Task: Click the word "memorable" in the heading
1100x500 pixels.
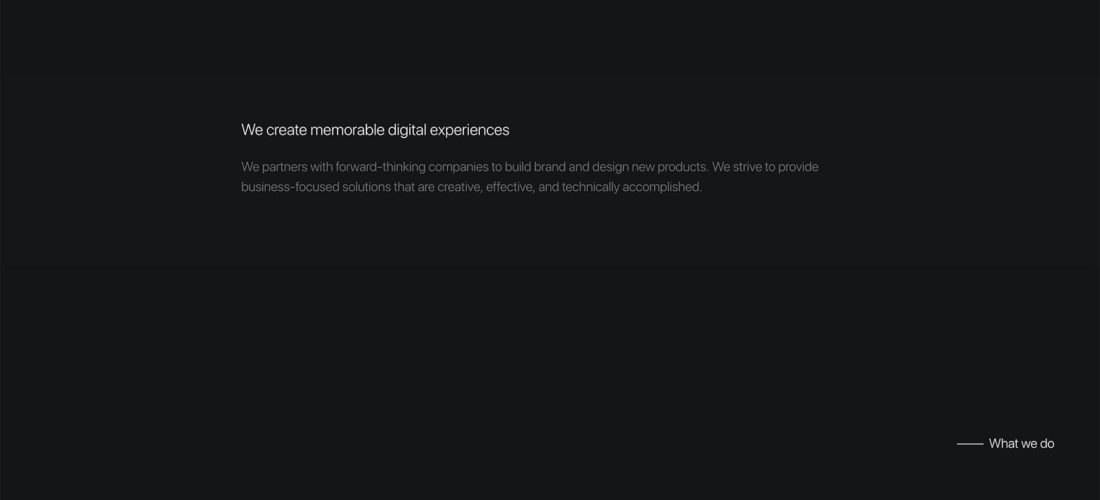Action: [347, 130]
